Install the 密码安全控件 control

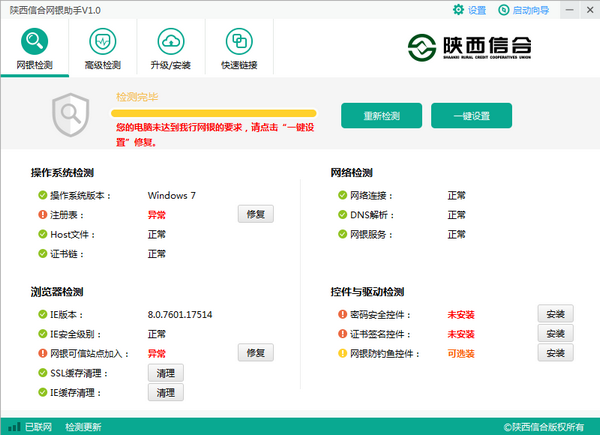tap(556, 314)
